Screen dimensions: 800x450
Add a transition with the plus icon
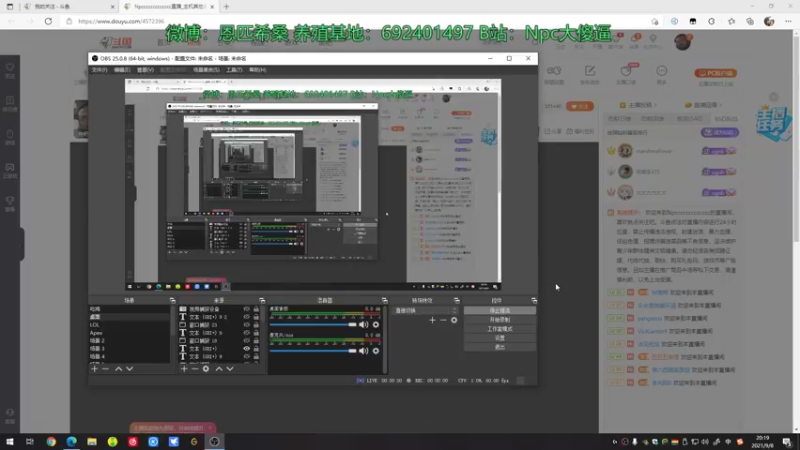[432, 320]
